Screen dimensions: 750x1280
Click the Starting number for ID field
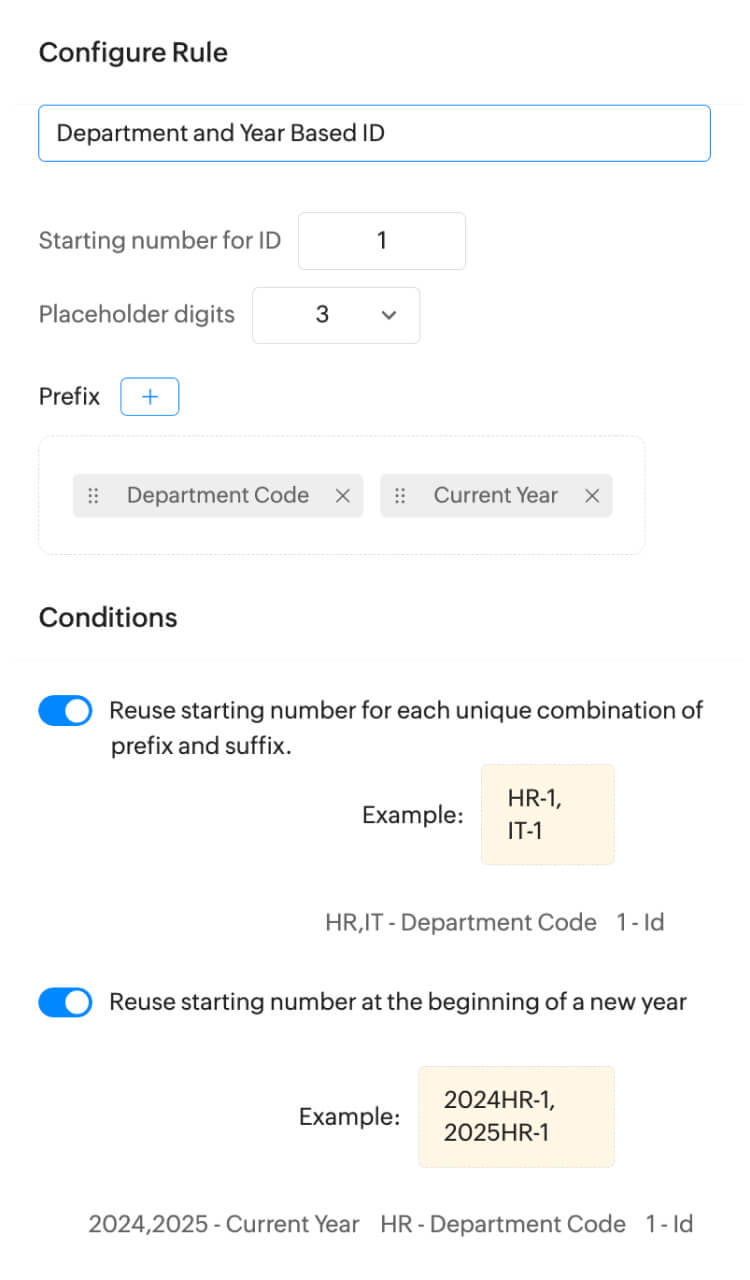click(x=381, y=241)
